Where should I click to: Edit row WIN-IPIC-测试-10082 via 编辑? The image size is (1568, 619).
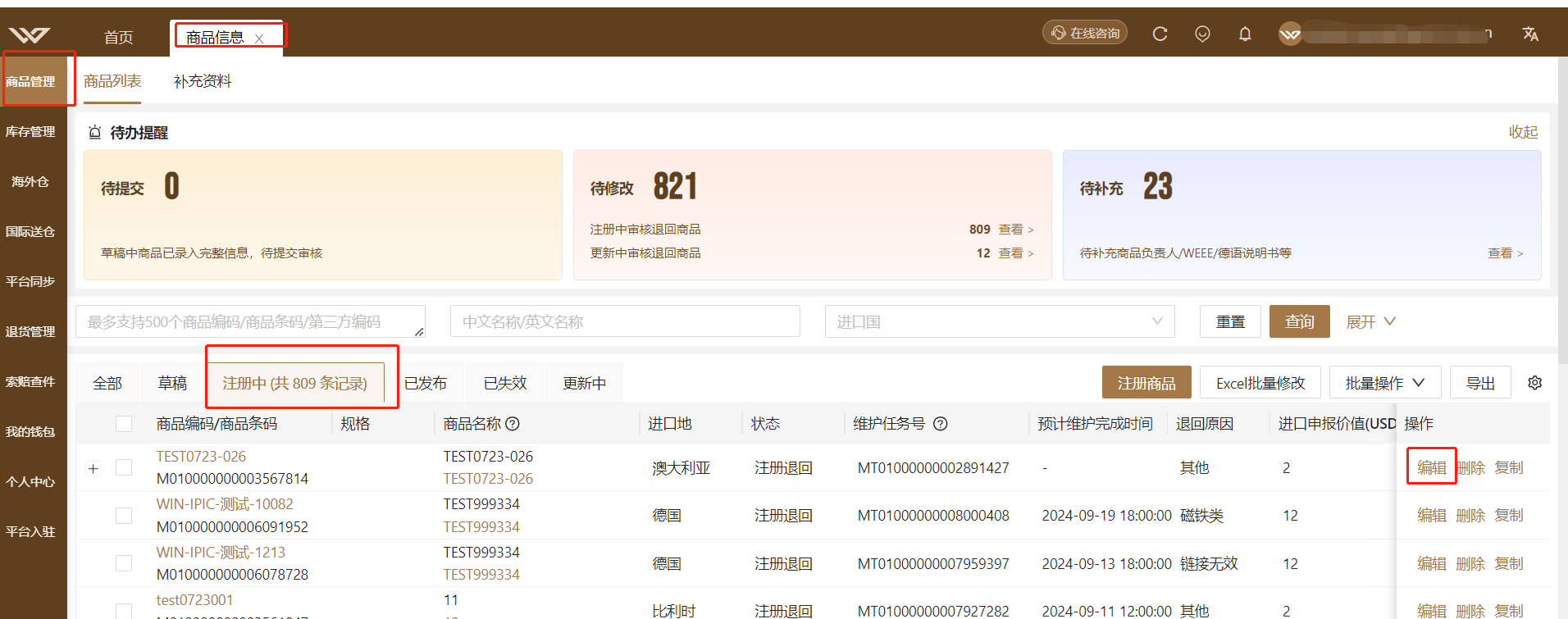pyautogui.click(x=1432, y=515)
